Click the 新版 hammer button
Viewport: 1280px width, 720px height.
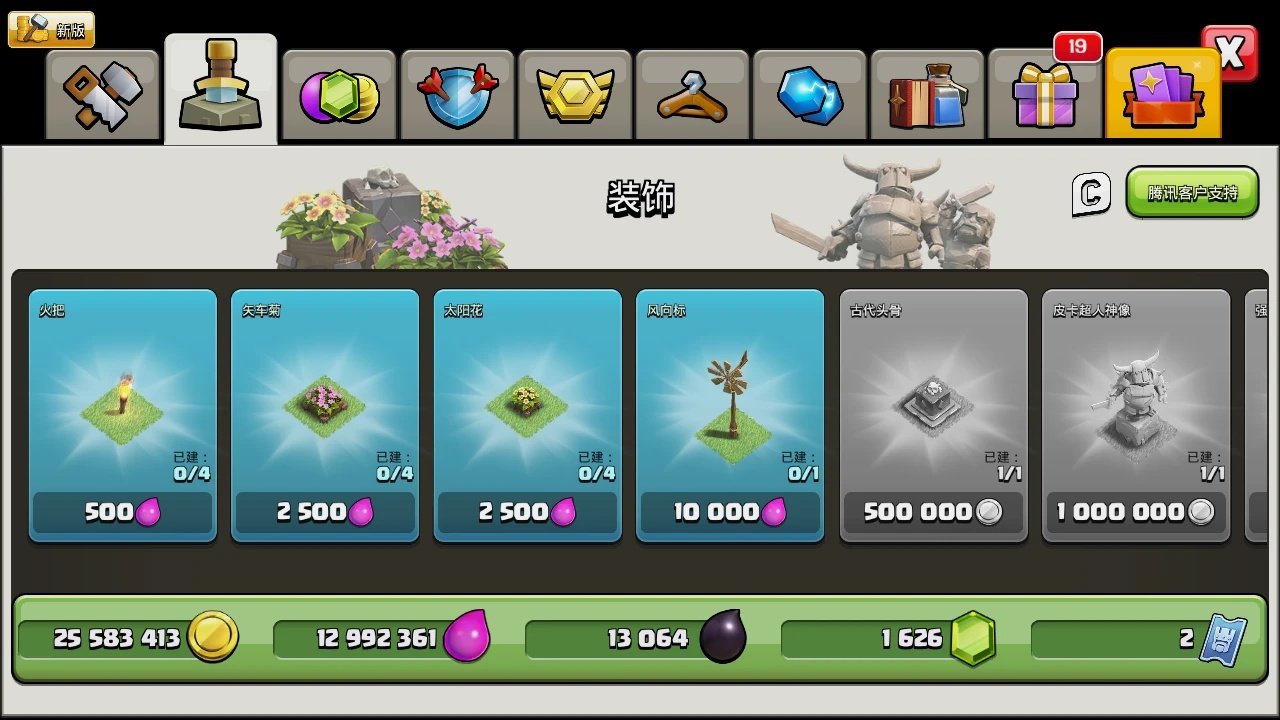(x=52, y=29)
